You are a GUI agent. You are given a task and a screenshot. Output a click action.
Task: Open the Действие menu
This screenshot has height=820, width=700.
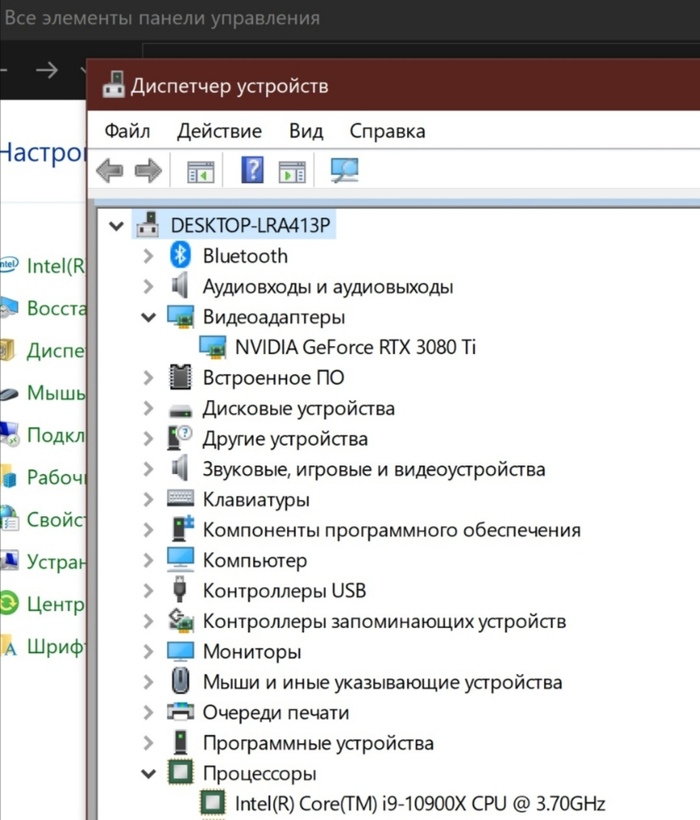click(x=219, y=131)
